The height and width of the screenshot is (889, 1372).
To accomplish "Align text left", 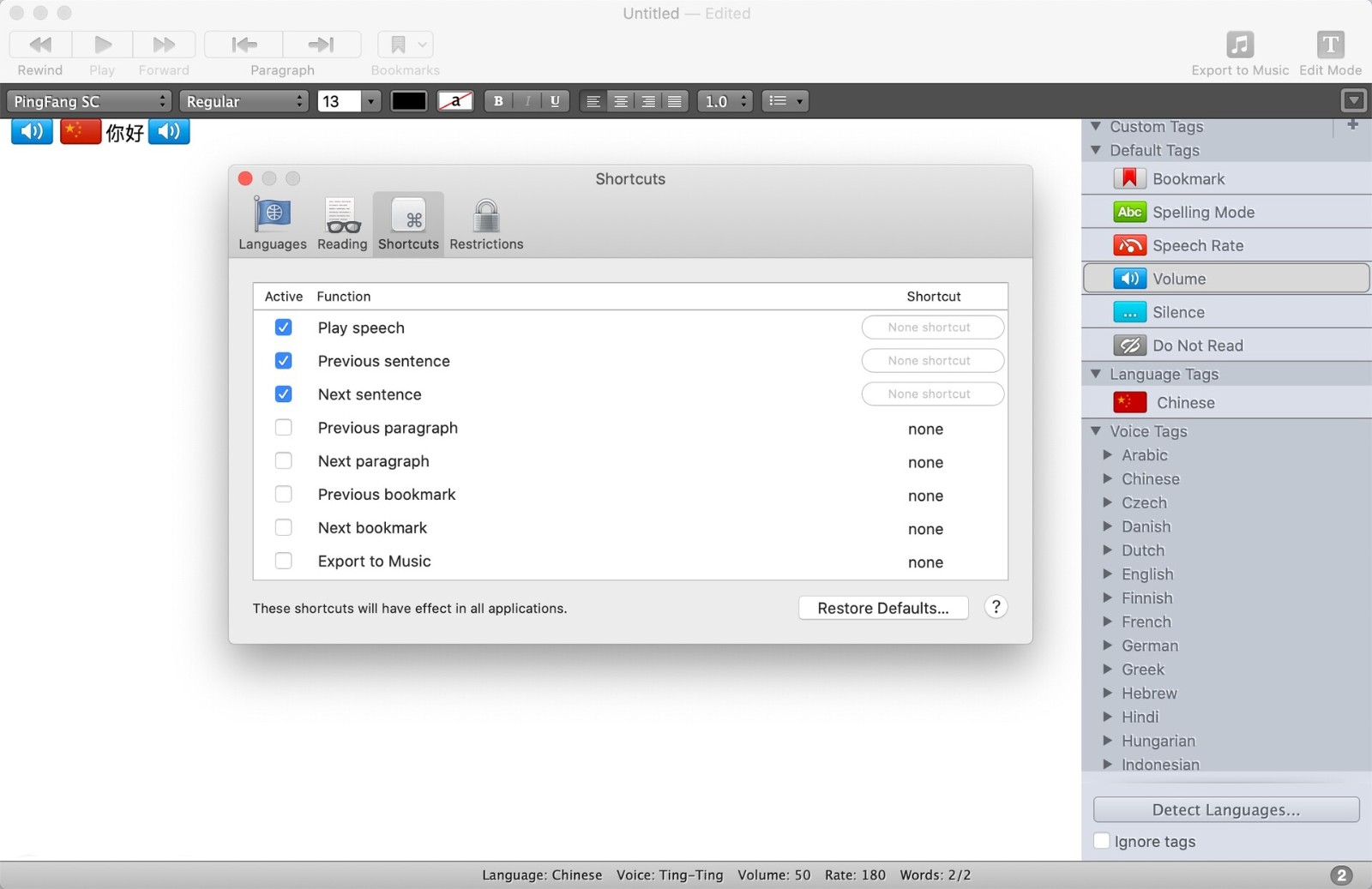I will [593, 101].
